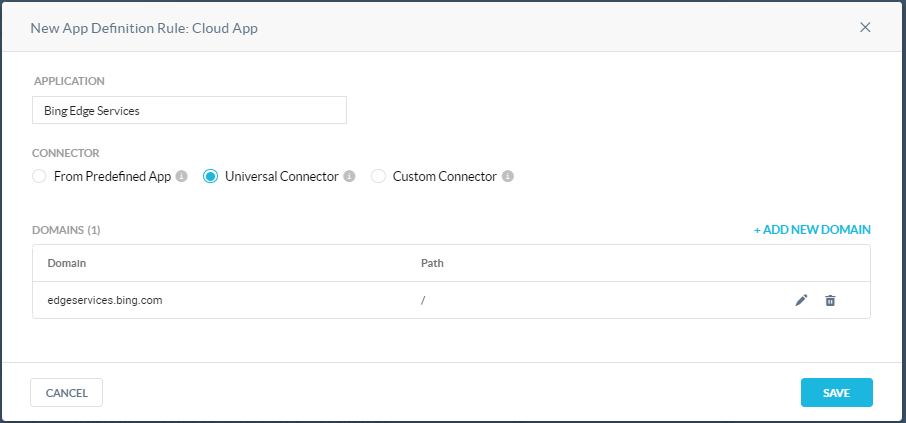Show info for From Predefined App
This screenshot has width=906, height=423.
pyautogui.click(x=181, y=176)
